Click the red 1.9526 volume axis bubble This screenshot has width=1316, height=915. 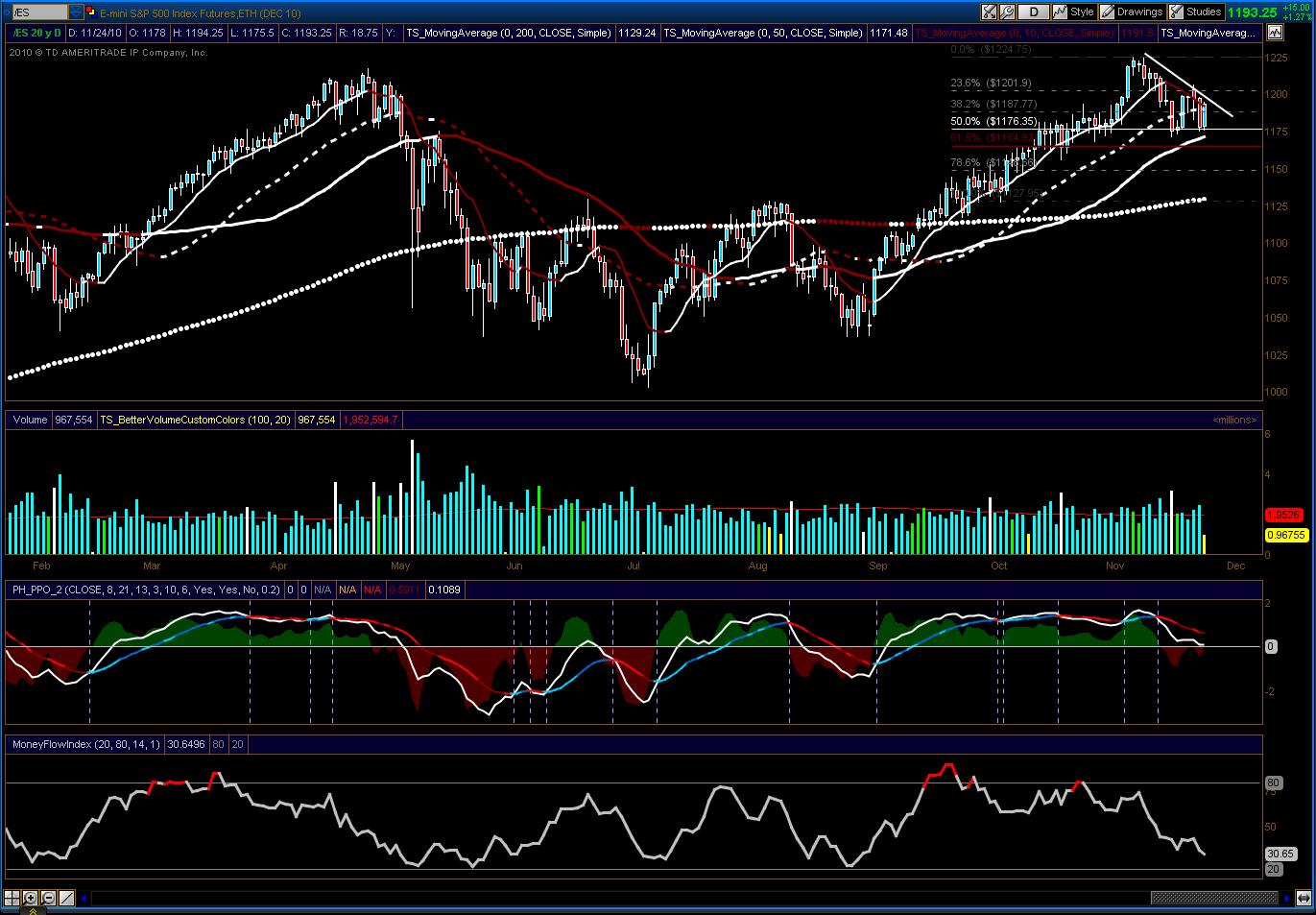(x=1283, y=515)
